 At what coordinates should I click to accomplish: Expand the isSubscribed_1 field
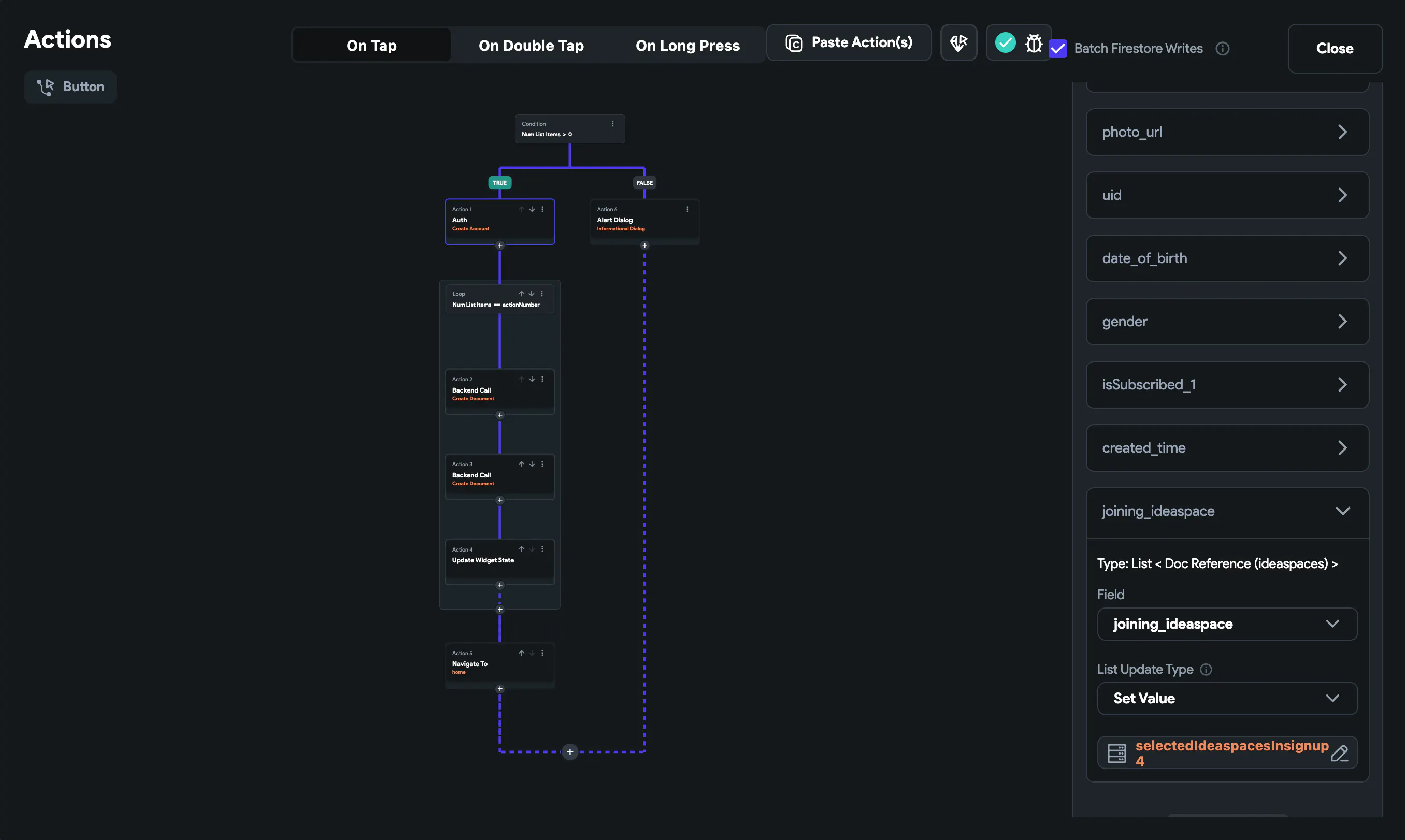point(1227,385)
